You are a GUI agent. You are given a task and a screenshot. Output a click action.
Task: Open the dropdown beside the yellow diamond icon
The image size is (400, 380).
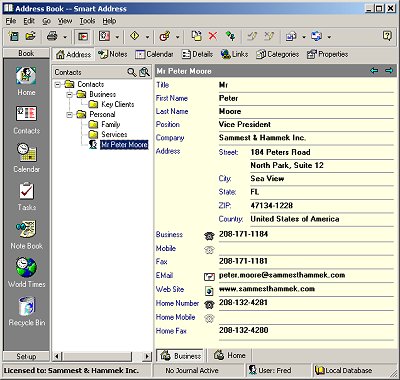coord(147,37)
